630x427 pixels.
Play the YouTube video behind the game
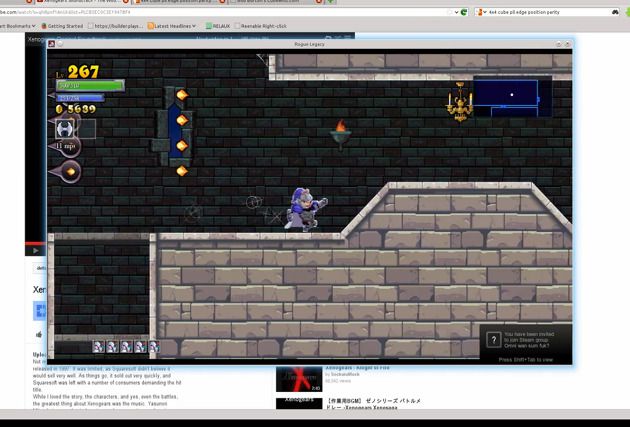[35, 251]
